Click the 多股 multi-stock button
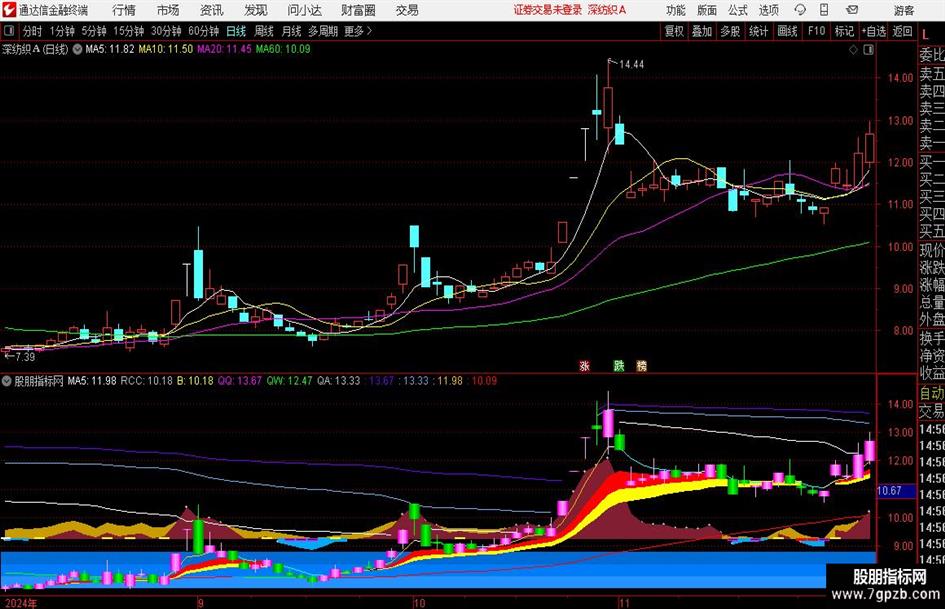Viewport: 945px width, 609px height. click(730, 31)
